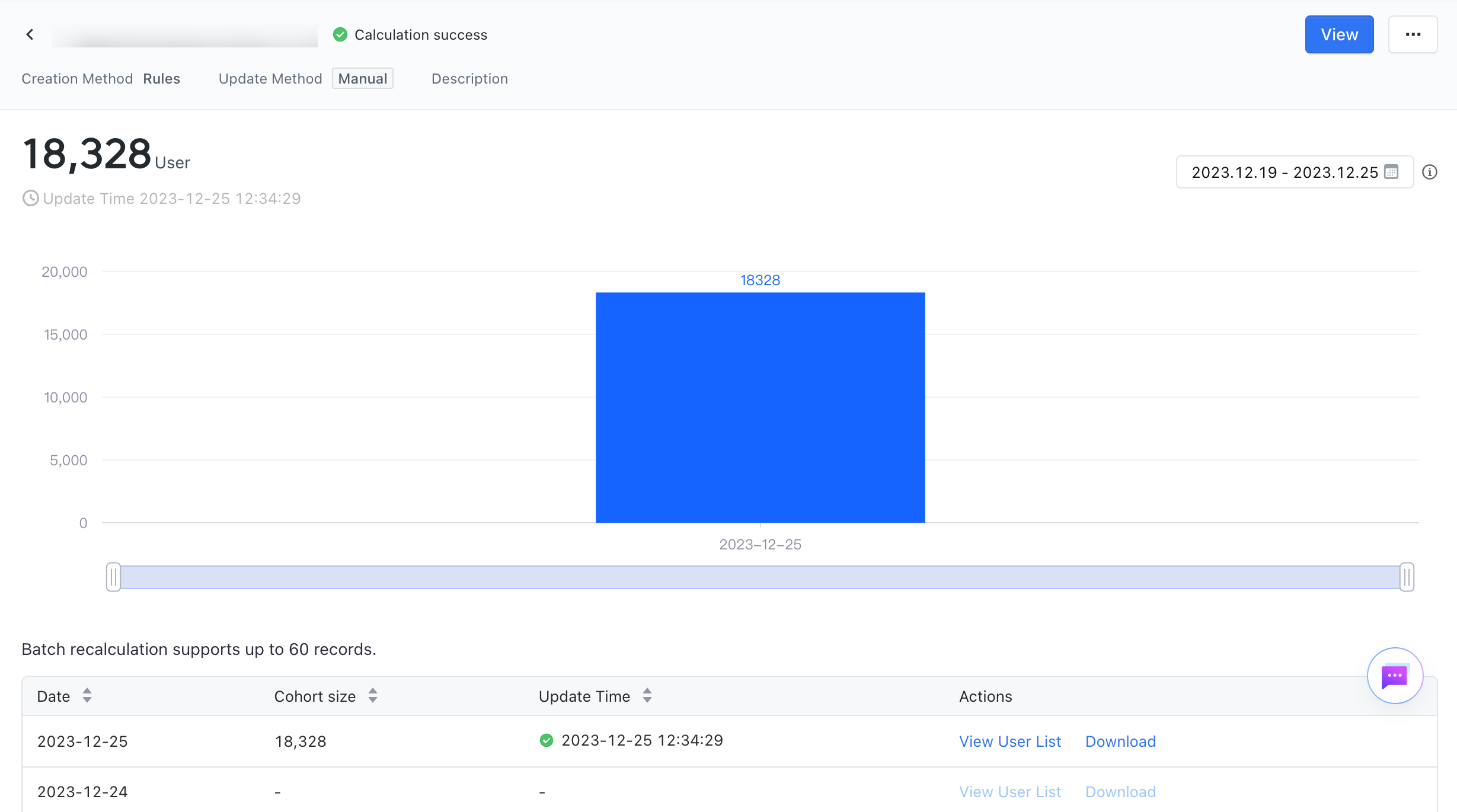This screenshot has height=812, width=1457.
Task: Click the 20,000 y-axis label
Action: click(65, 271)
